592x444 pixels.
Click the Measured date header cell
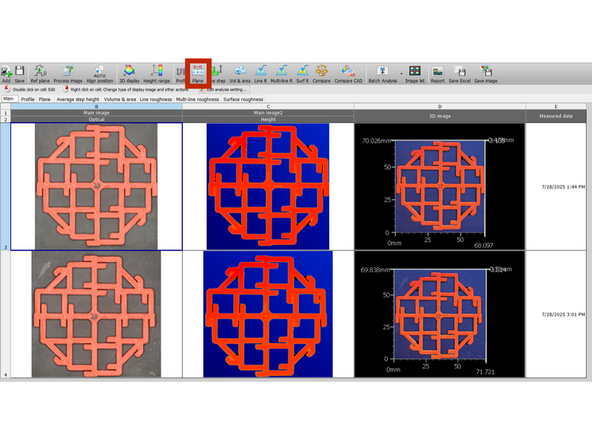click(x=556, y=116)
